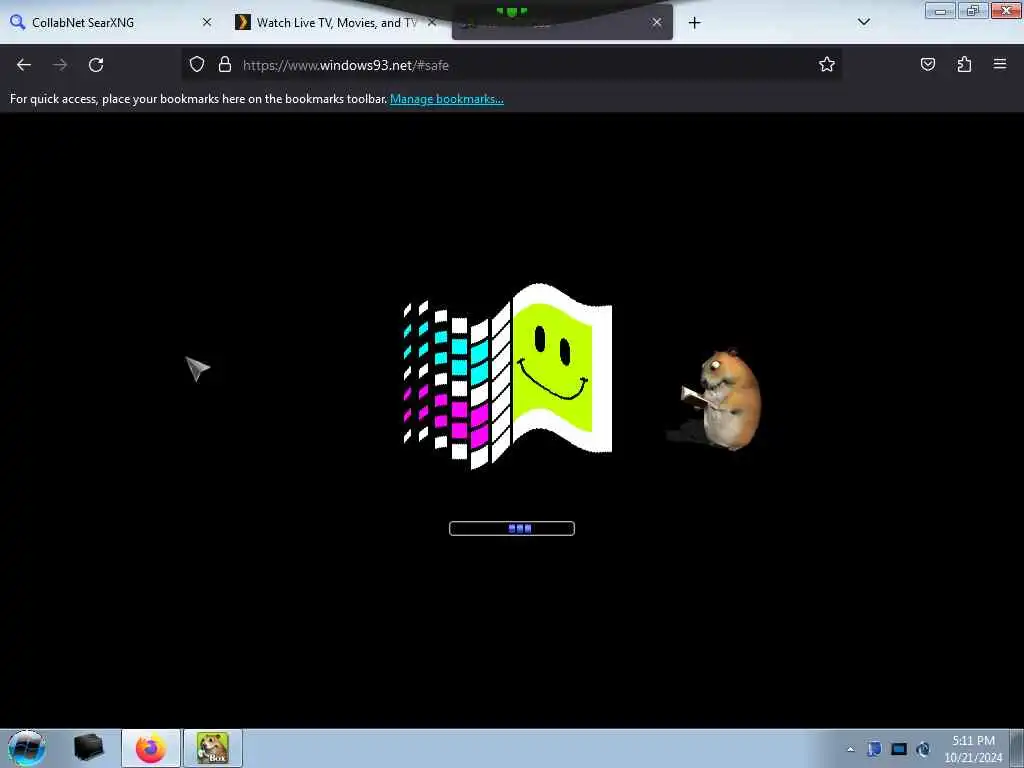The height and width of the screenshot is (768, 1024).
Task: Close the CollabNet SearXNG tab
Action: tap(207, 22)
